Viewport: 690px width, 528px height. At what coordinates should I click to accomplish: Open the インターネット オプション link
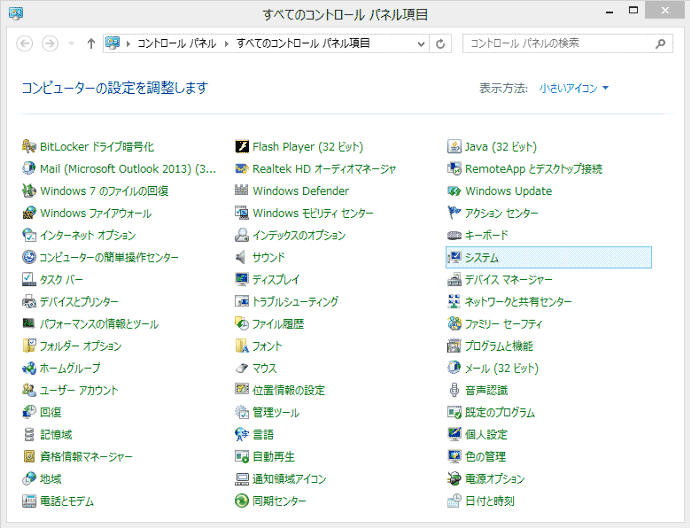point(88,235)
